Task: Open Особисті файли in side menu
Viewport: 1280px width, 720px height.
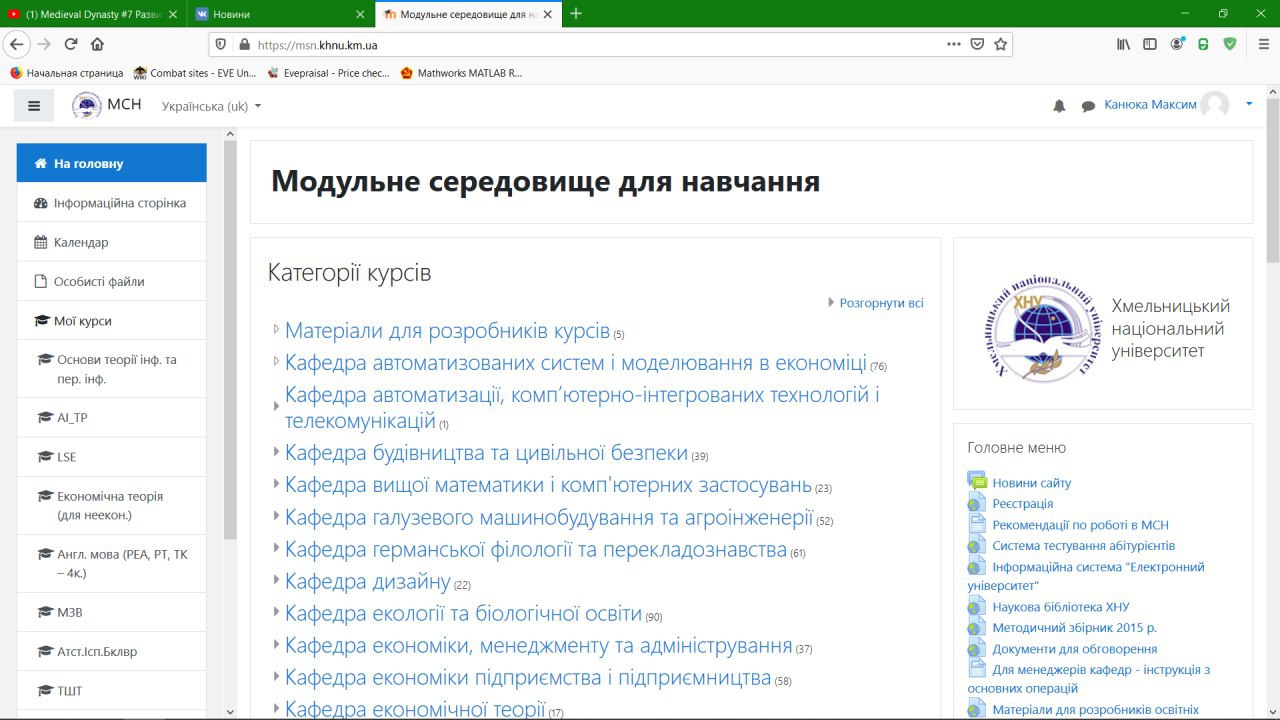Action: tap(111, 282)
